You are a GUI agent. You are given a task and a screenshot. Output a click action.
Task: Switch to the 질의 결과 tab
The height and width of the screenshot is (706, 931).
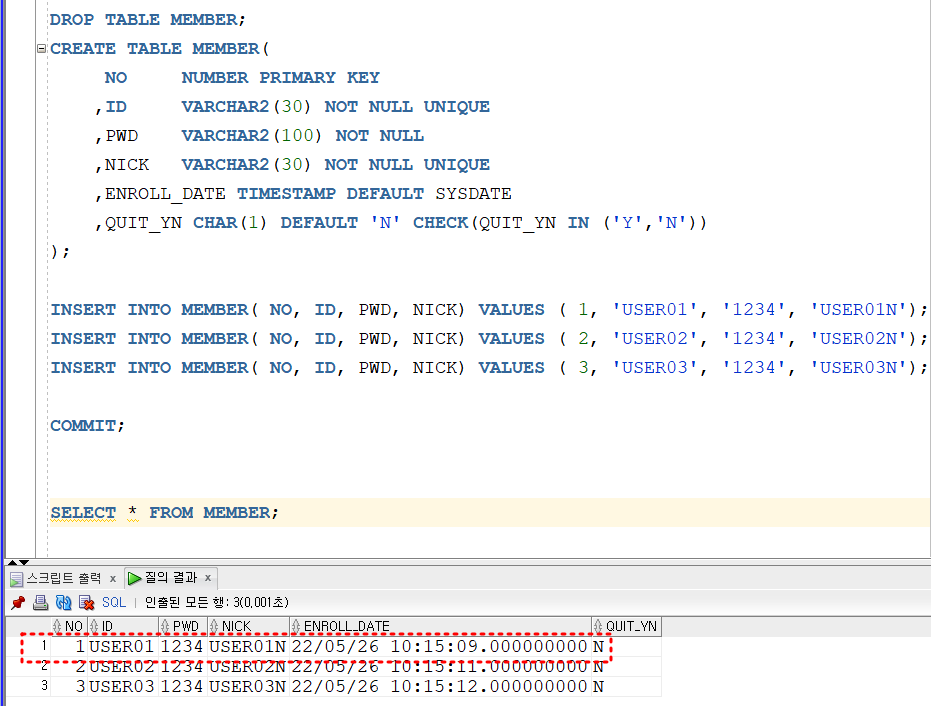pyautogui.click(x=170, y=578)
